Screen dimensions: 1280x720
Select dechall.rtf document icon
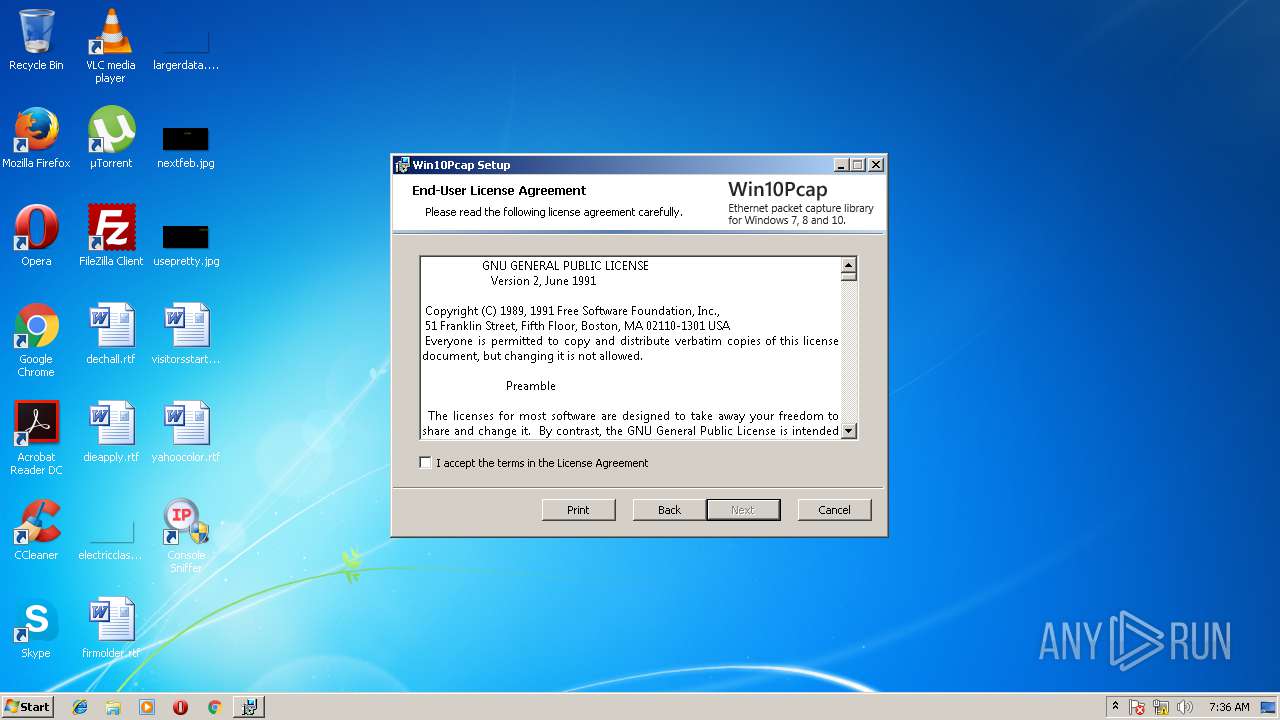[110, 334]
